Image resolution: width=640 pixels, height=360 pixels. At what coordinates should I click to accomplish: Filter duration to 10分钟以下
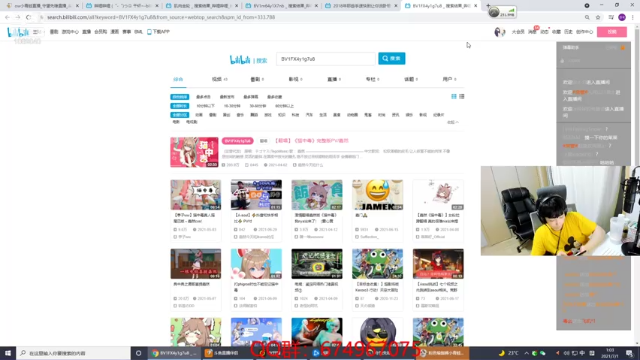click(205, 106)
